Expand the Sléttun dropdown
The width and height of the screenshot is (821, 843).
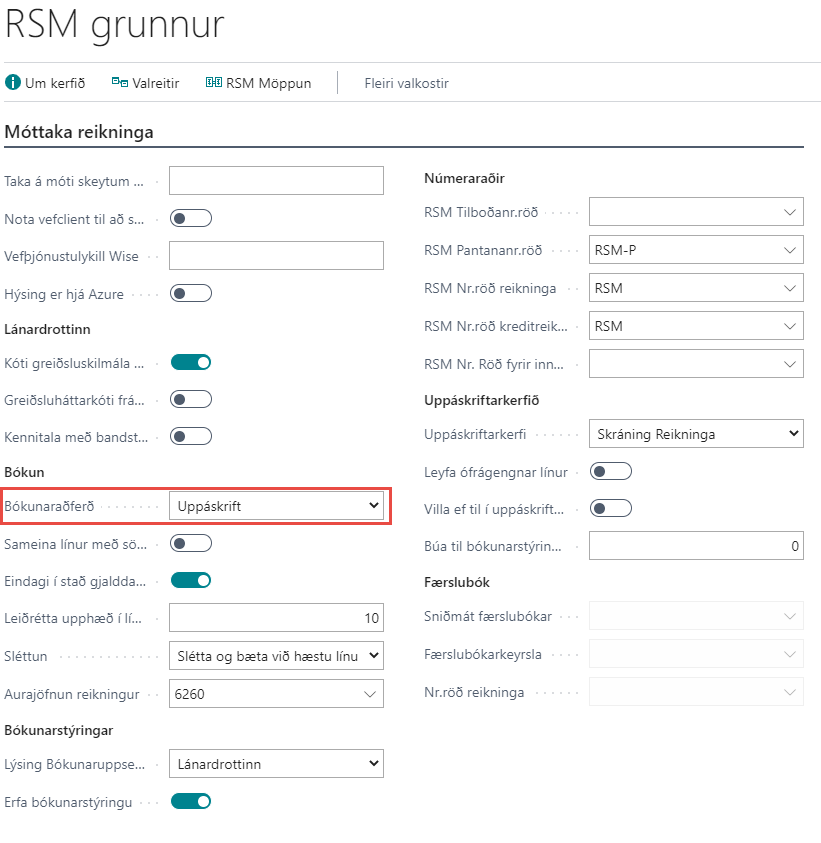[x=276, y=656]
